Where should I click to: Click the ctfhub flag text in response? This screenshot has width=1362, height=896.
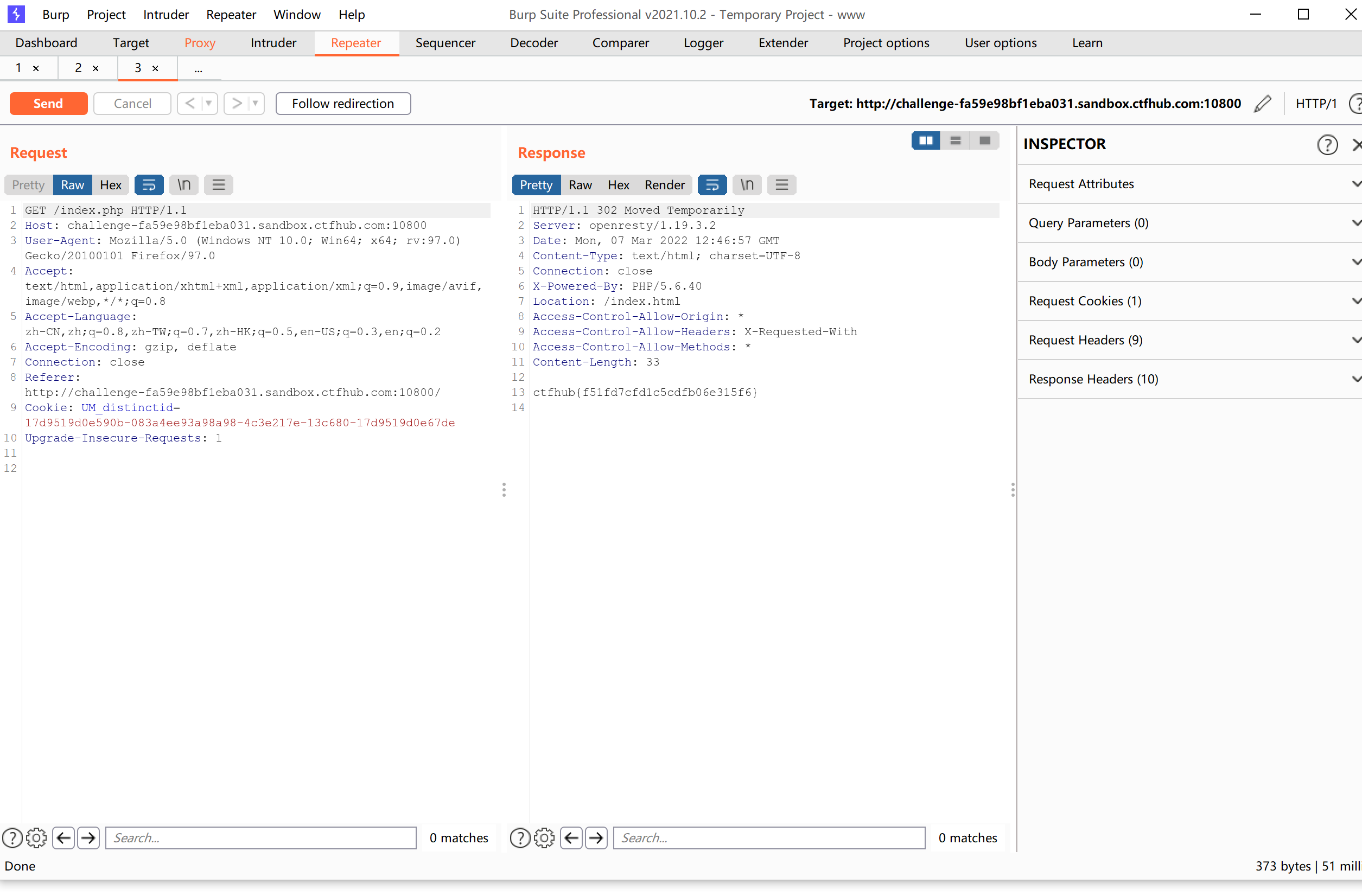pyautogui.click(x=646, y=393)
